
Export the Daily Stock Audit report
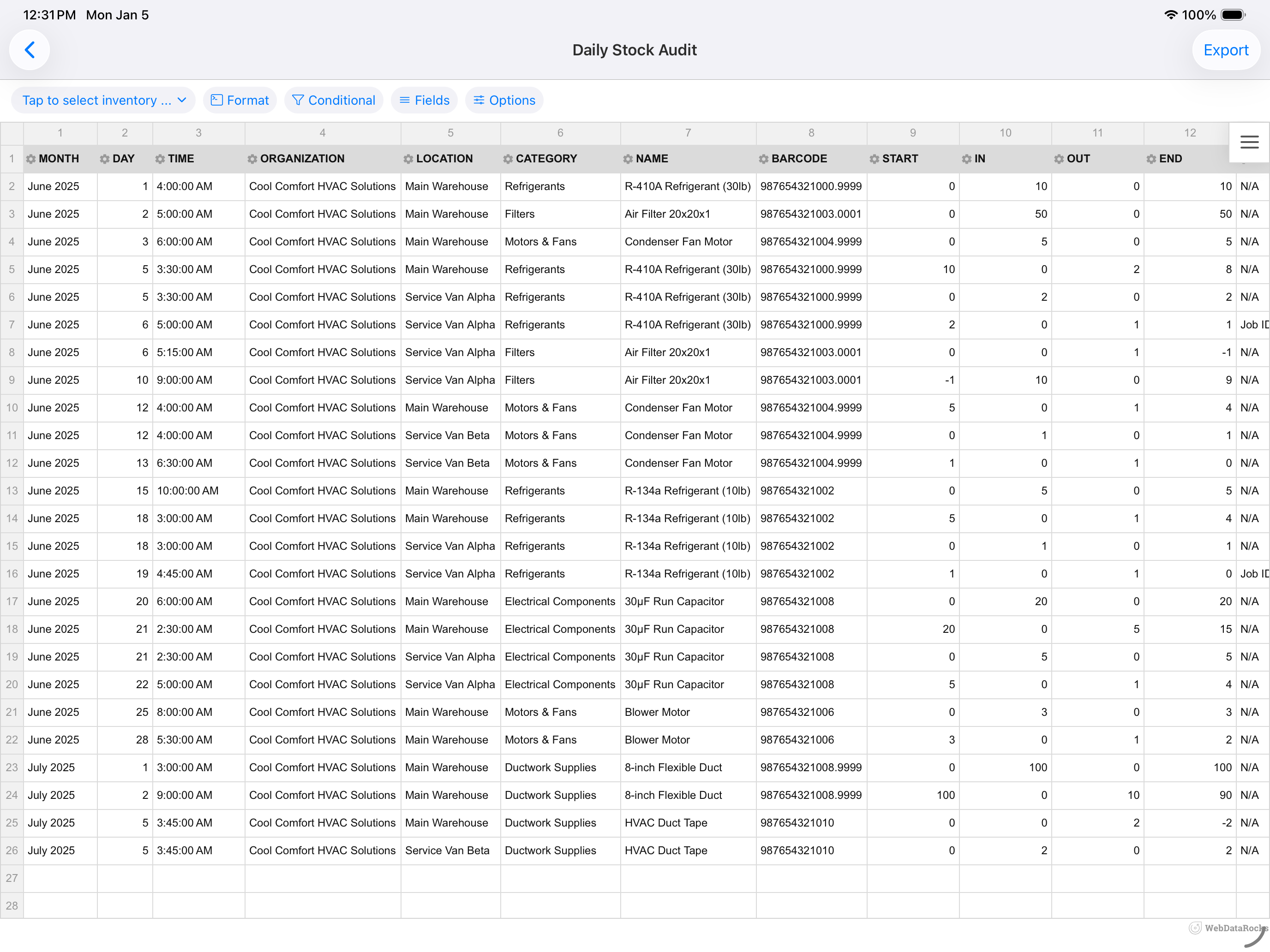(1226, 50)
